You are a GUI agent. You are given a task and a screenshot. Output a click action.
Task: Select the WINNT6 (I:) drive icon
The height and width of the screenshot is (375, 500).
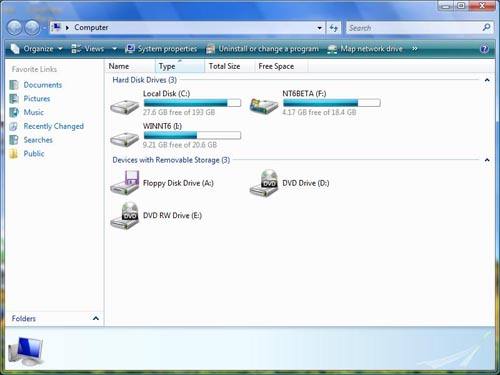pyautogui.click(x=124, y=138)
